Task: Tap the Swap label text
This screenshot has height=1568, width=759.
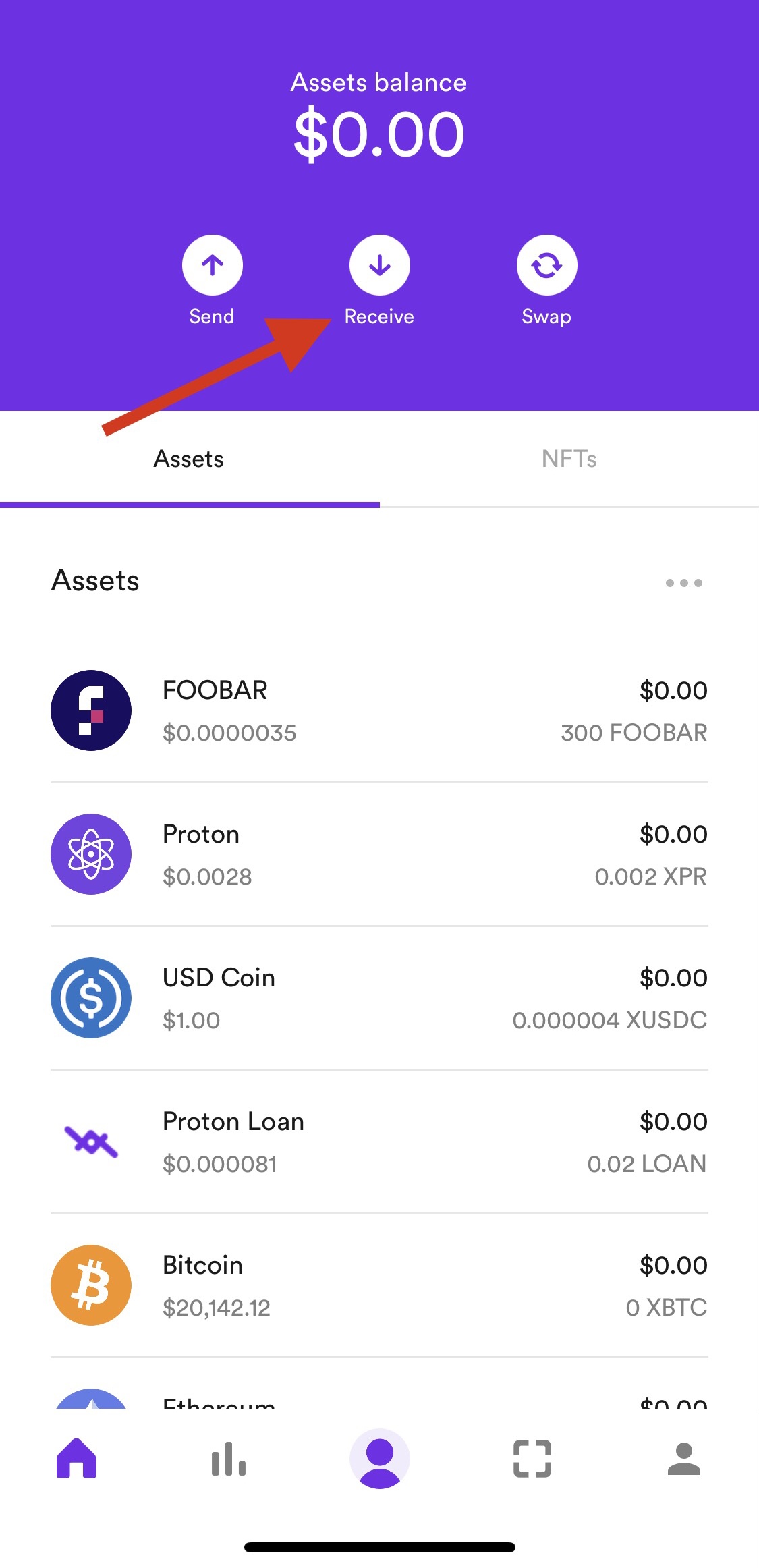Action: tap(546, 317)
